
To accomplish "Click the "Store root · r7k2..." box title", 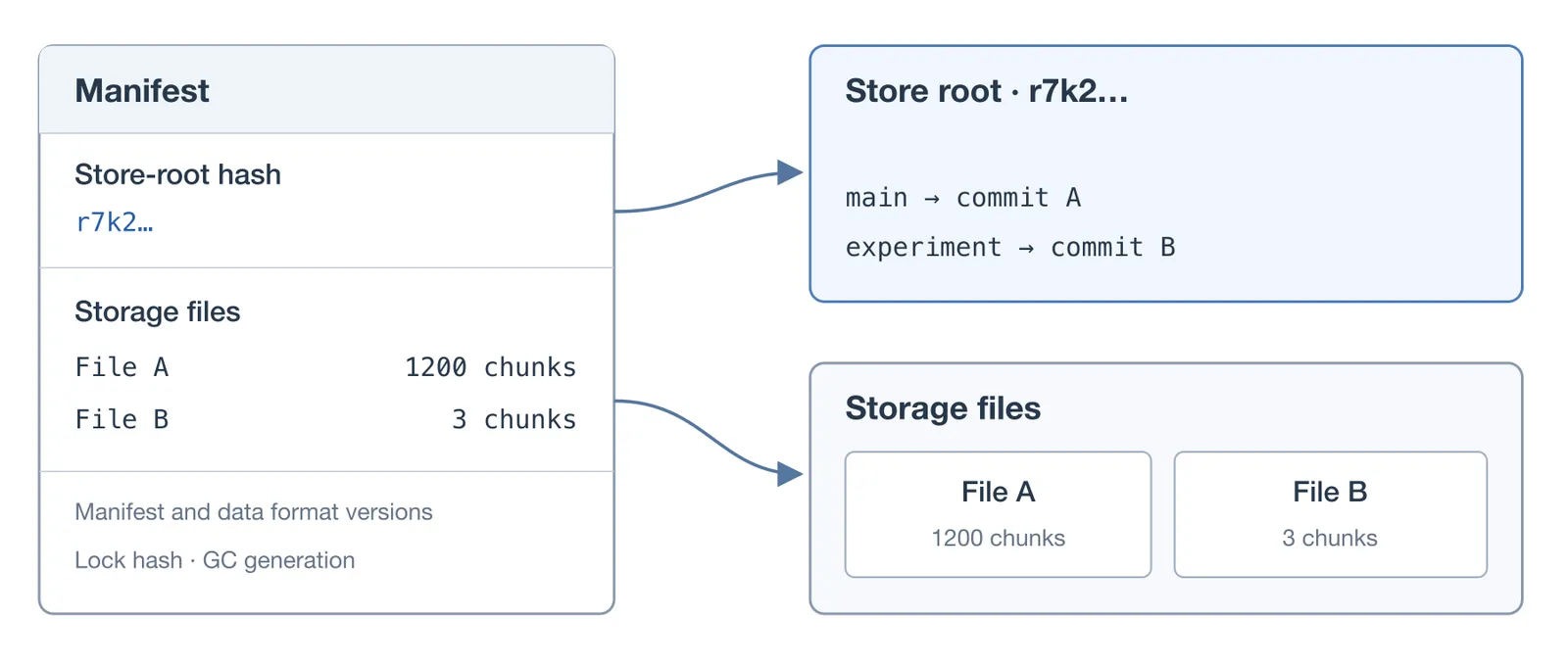I will click(x=987, y=91).
